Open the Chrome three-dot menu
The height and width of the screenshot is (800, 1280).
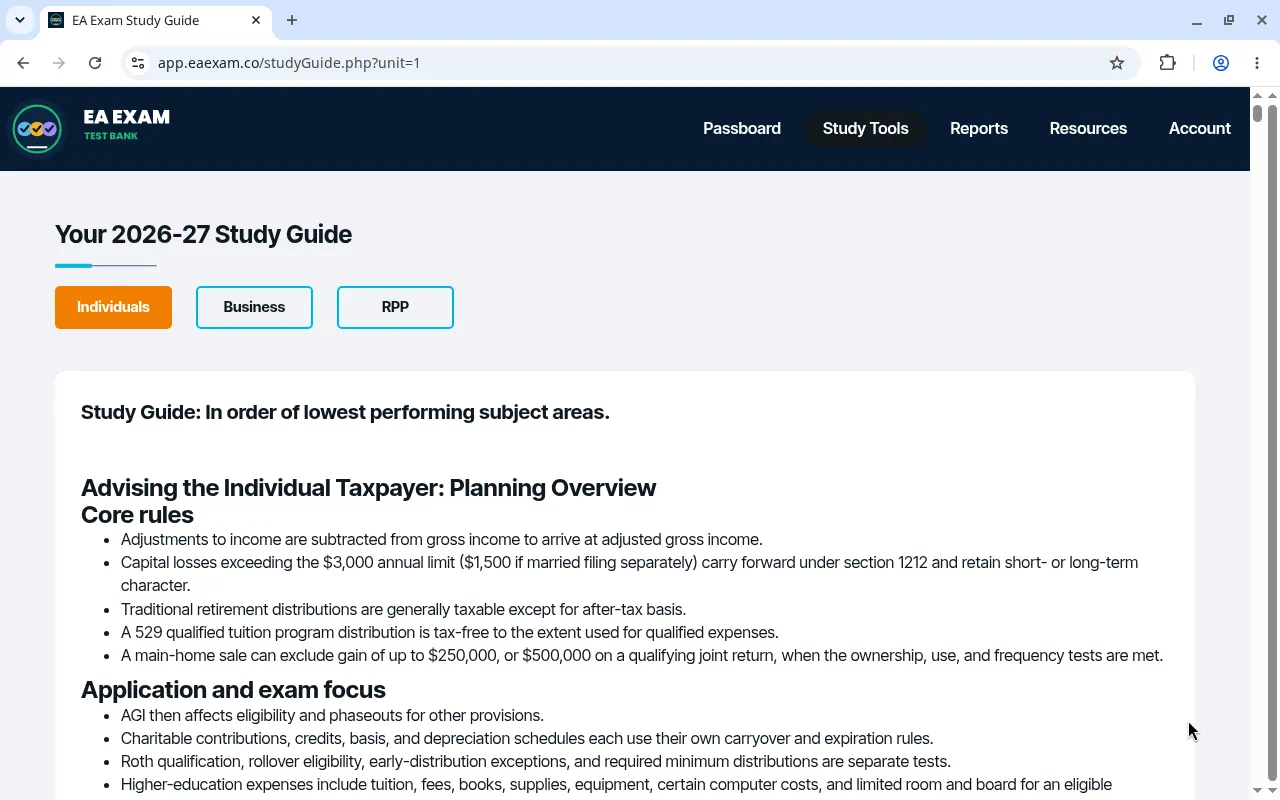[1257, 63]
